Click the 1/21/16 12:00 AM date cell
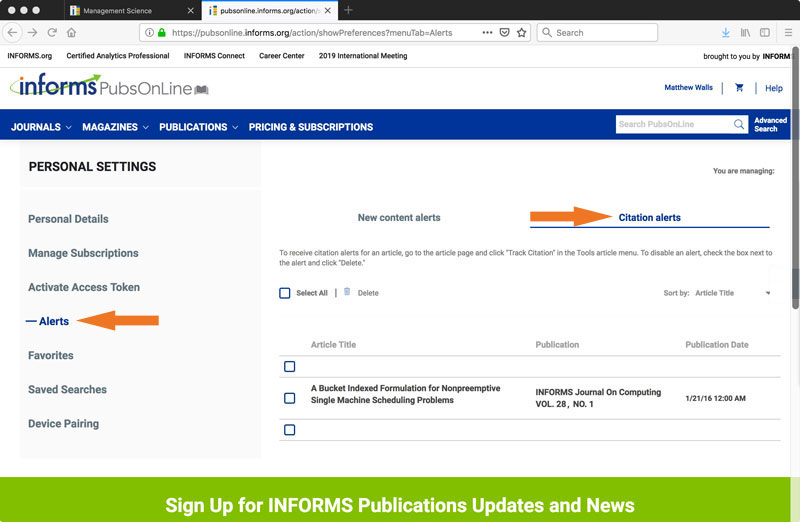Viewport: 800px width, 522px height. coord(715,398)
